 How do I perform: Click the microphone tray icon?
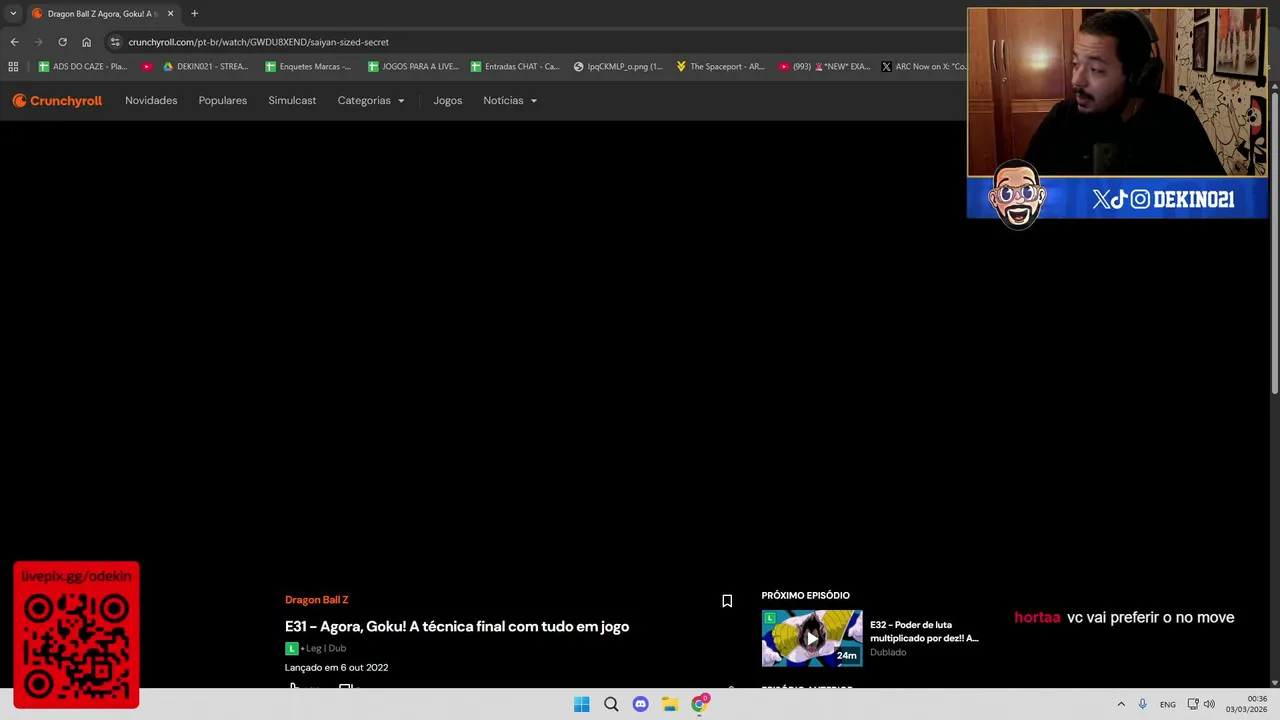point(1142,704)
